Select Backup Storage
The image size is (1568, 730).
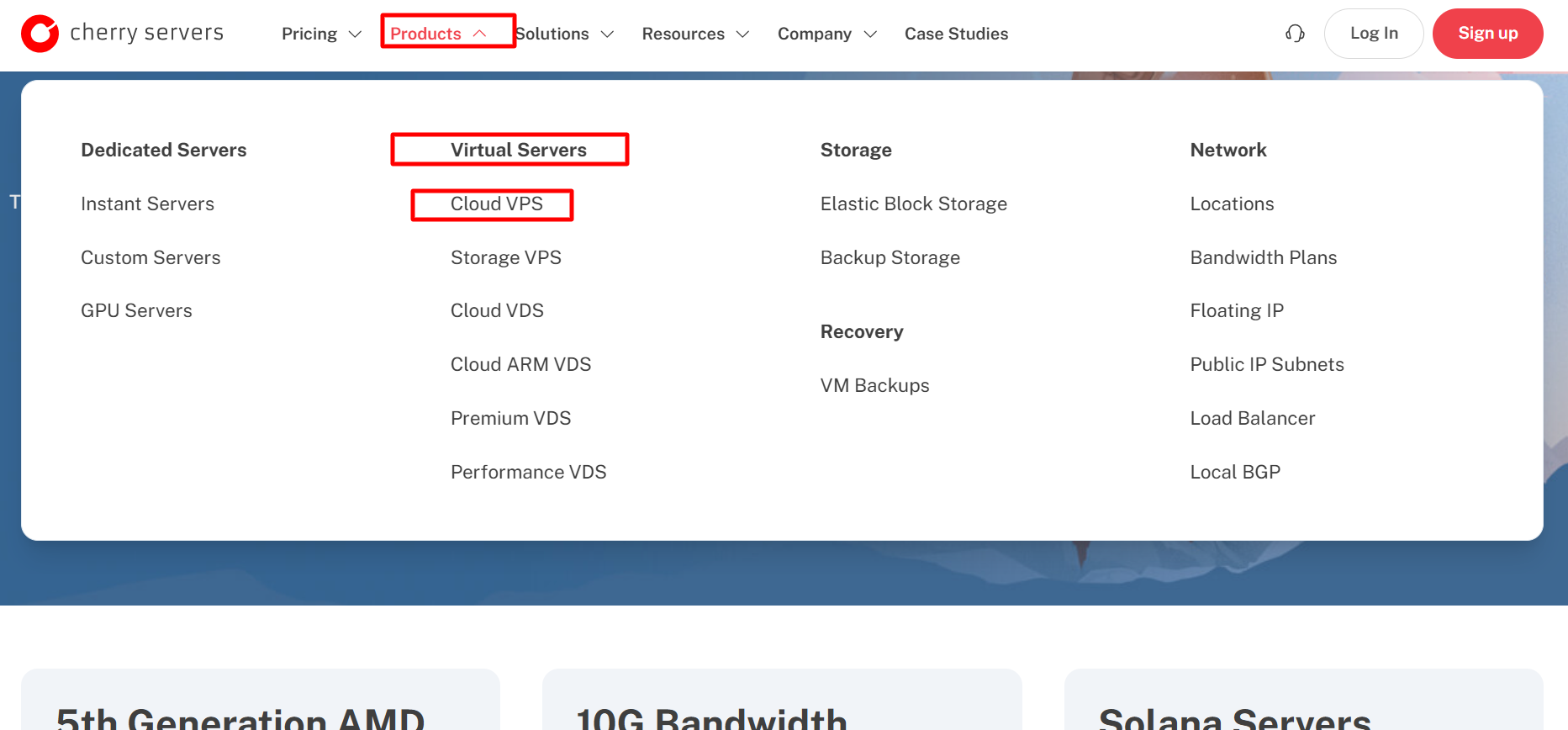pos(890,257)
